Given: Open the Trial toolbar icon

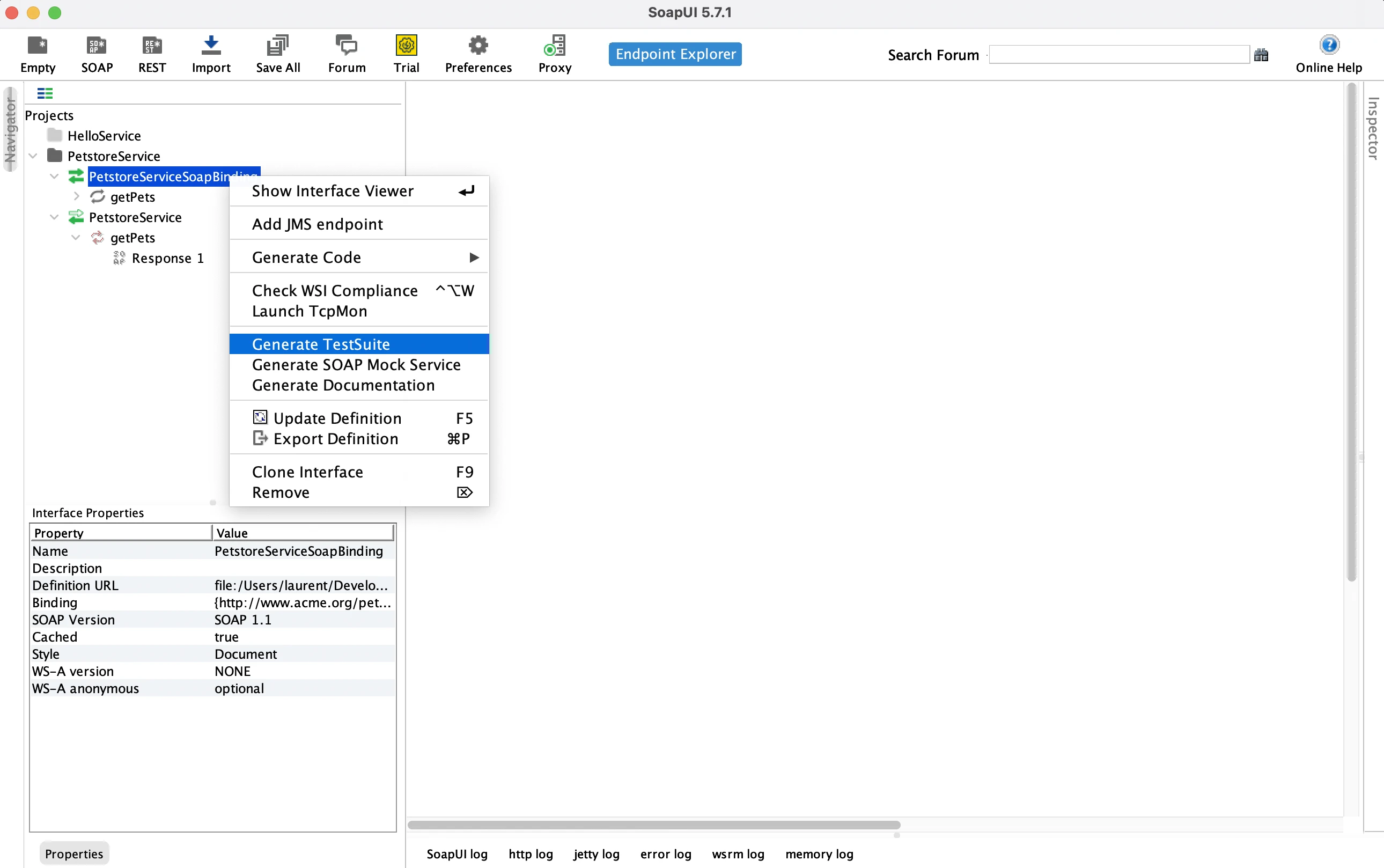Looking at the screenshot, I should click(x=406, y=46).
